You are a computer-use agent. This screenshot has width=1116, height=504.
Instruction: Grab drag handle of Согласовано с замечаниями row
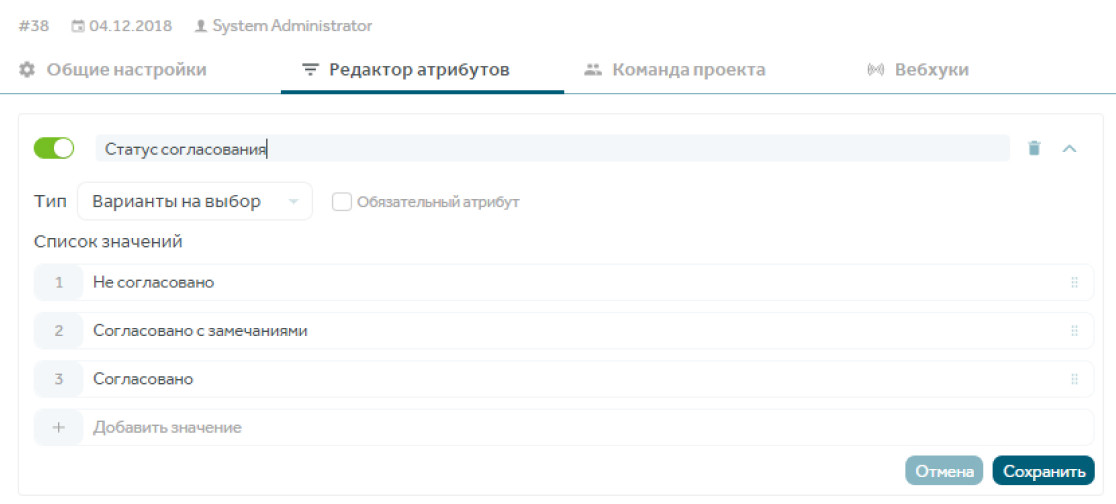point(1075,331)
